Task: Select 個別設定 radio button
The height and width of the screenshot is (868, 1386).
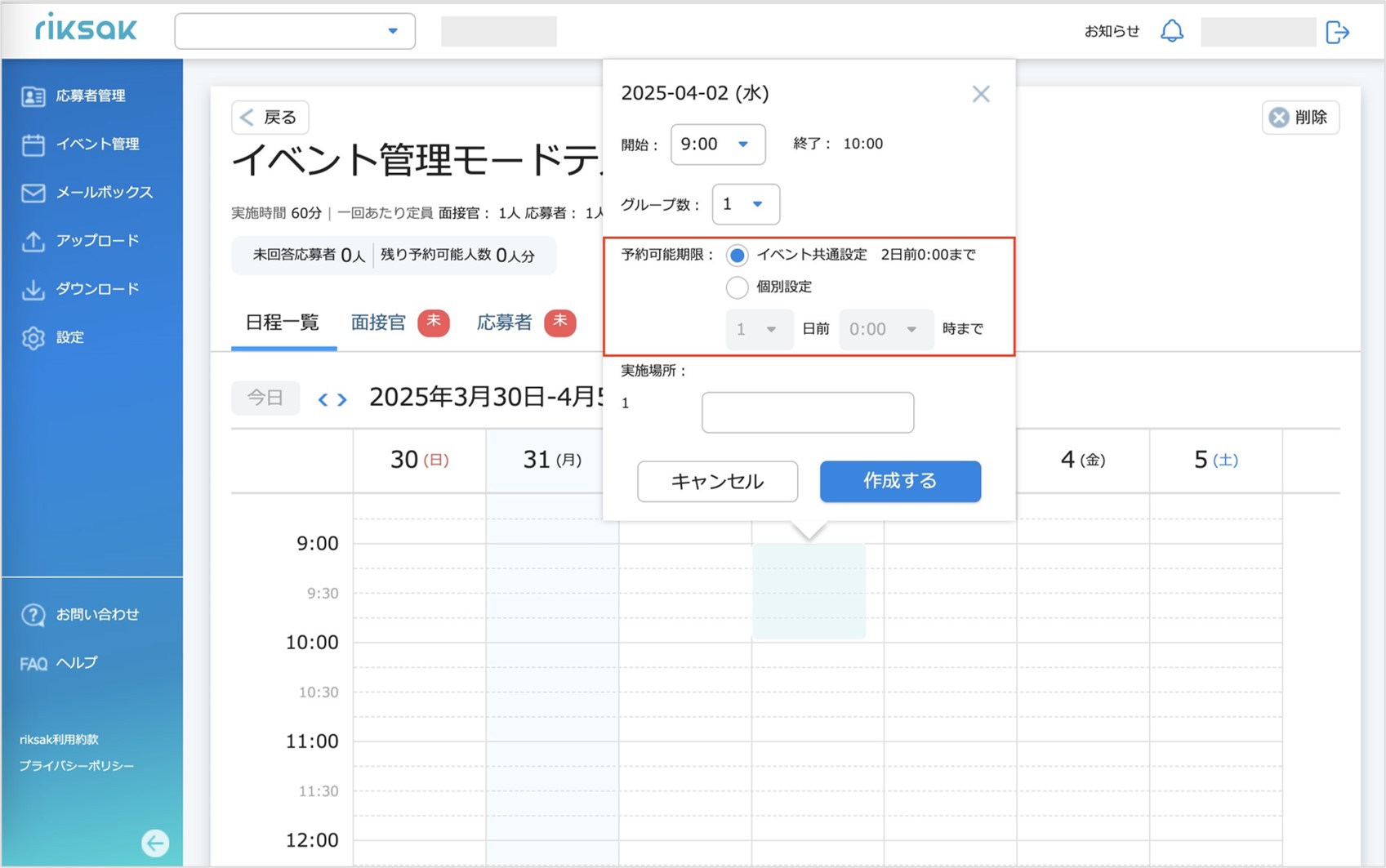Action: (737, 287)
